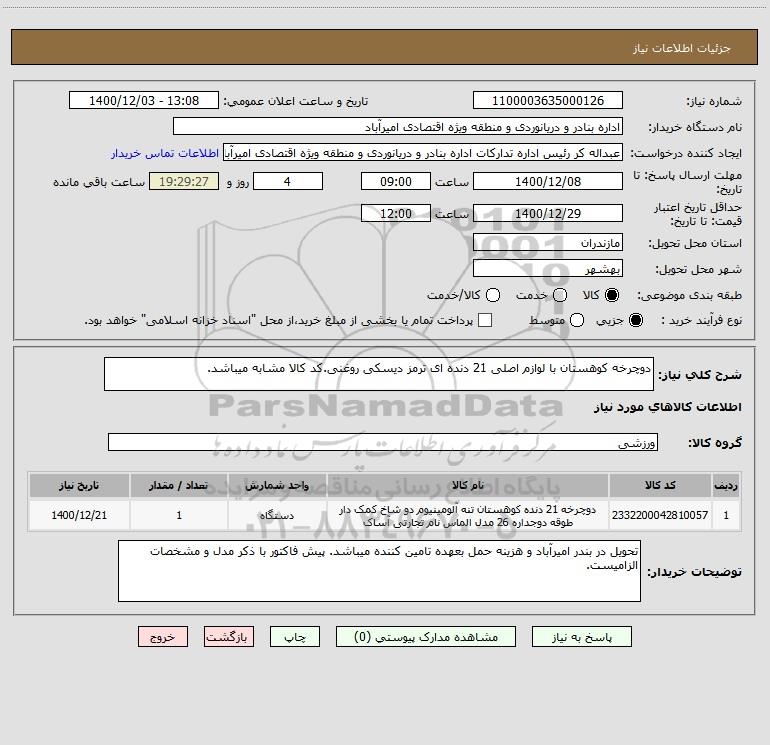Click the شرح کلی نیاز description box

coord(379,374)
